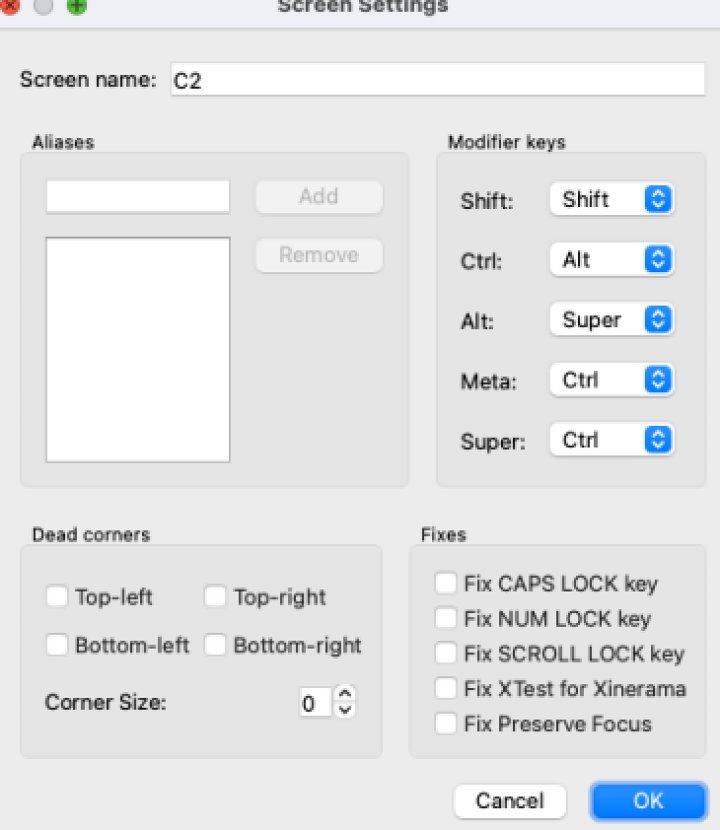Screen dimensions: 720x830
Task: Open the Ctrl modifier key dropdown
Action: [x=611, y=260]
